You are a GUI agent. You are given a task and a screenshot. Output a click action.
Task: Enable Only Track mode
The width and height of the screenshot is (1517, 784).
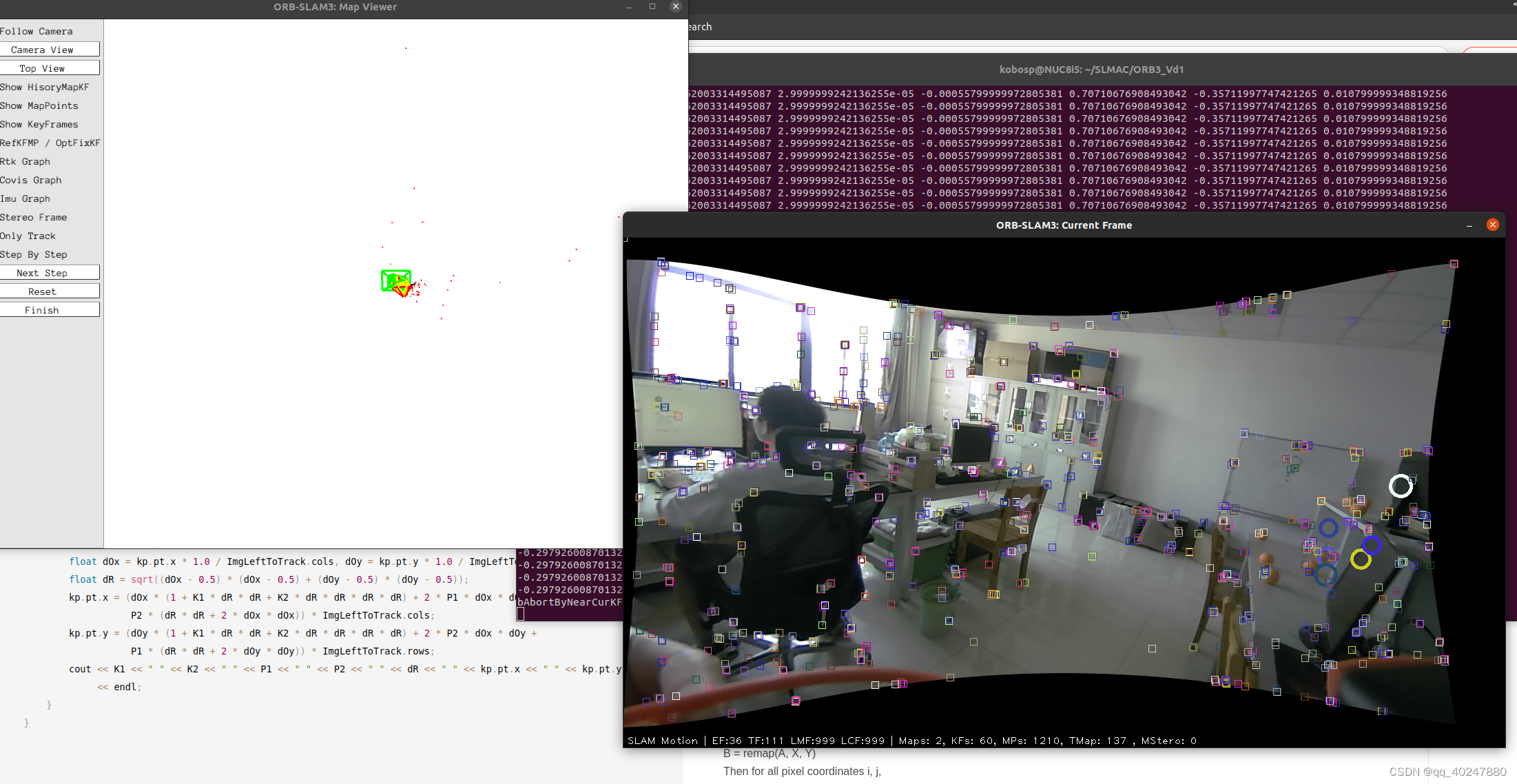pyautogui.click(x=28, y=236)
